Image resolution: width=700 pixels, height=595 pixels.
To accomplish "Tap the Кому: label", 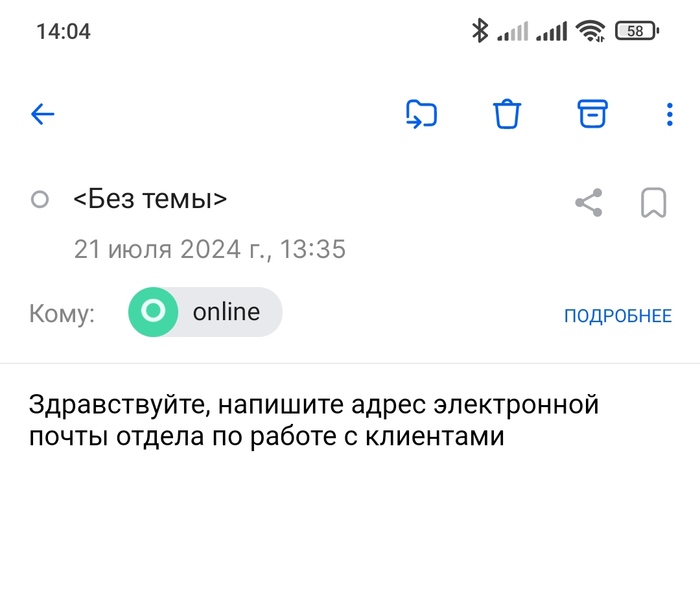I will point(62,314).
